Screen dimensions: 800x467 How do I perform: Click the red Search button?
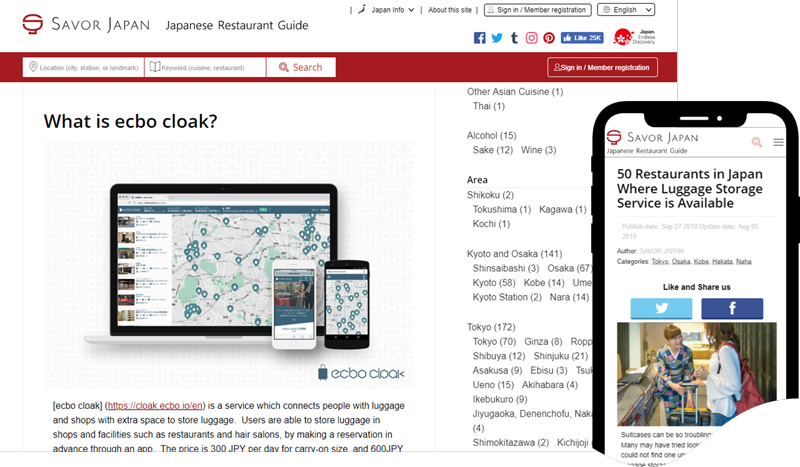[x=300, y=67]
